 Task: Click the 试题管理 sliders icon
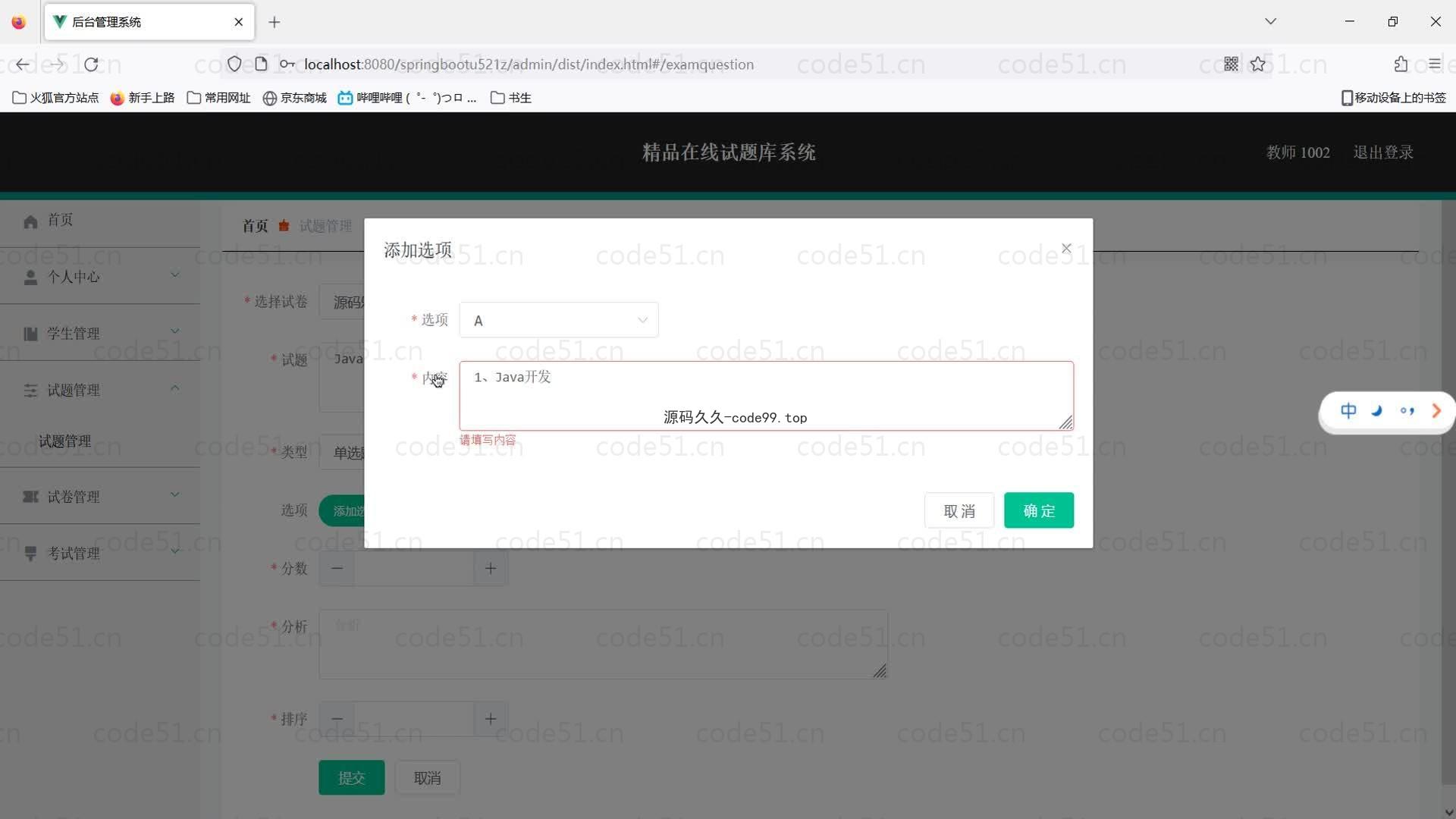(x=30, y=391)
